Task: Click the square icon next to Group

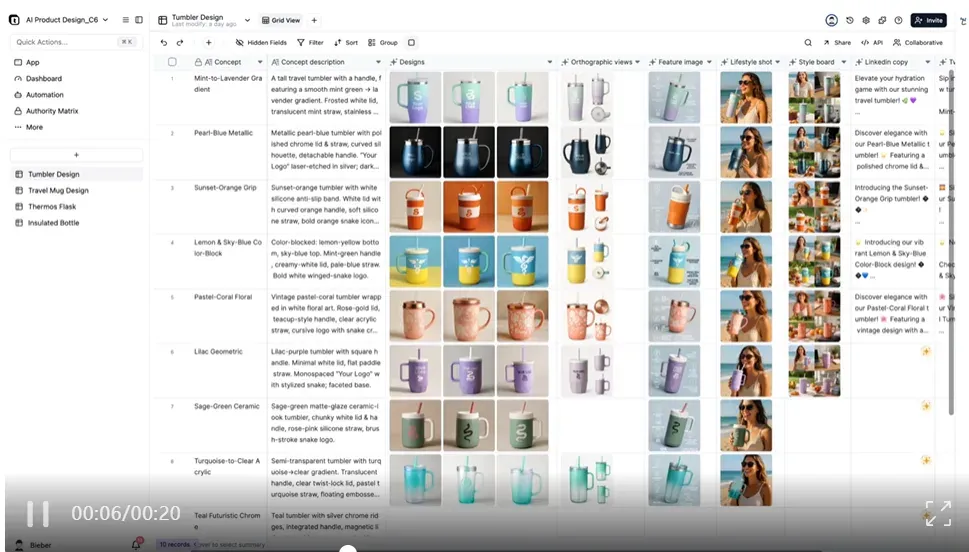Action: 412,43
